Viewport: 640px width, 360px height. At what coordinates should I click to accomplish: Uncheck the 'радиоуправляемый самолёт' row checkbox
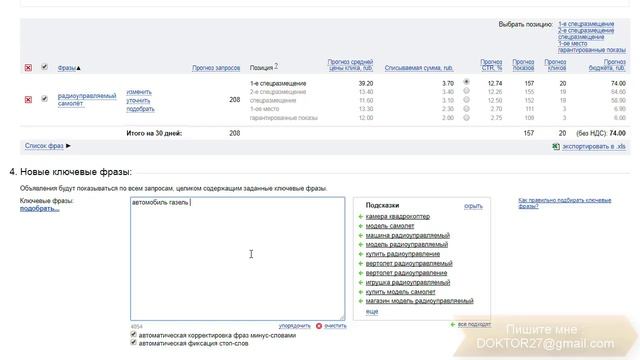pos(44,99)
